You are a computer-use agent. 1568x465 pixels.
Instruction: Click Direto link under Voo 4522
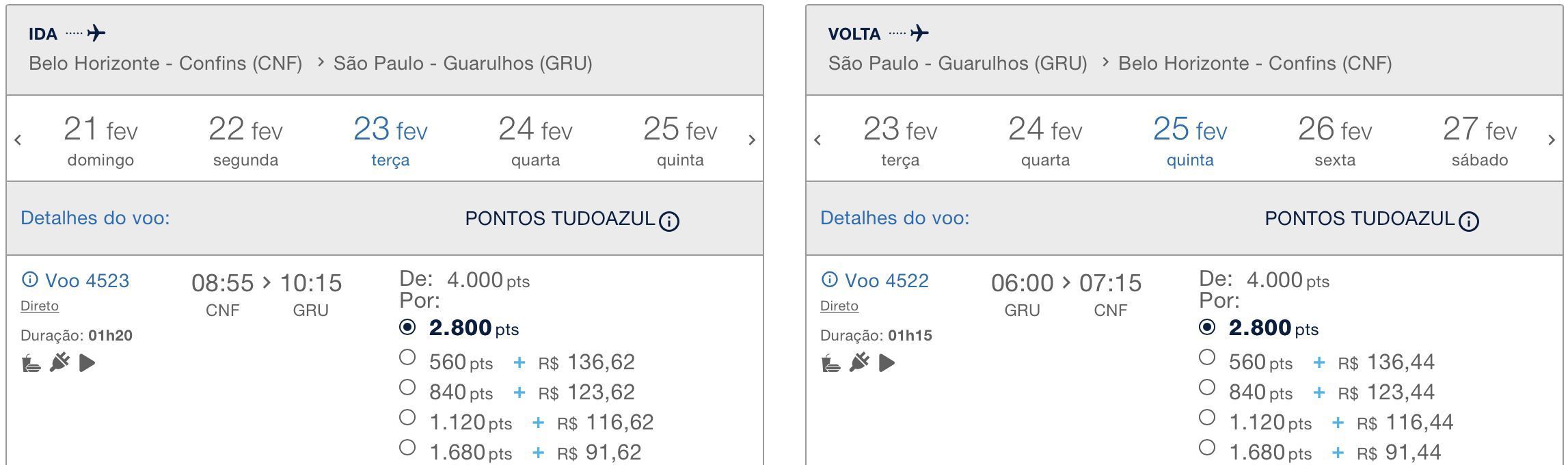click(839, 306)
